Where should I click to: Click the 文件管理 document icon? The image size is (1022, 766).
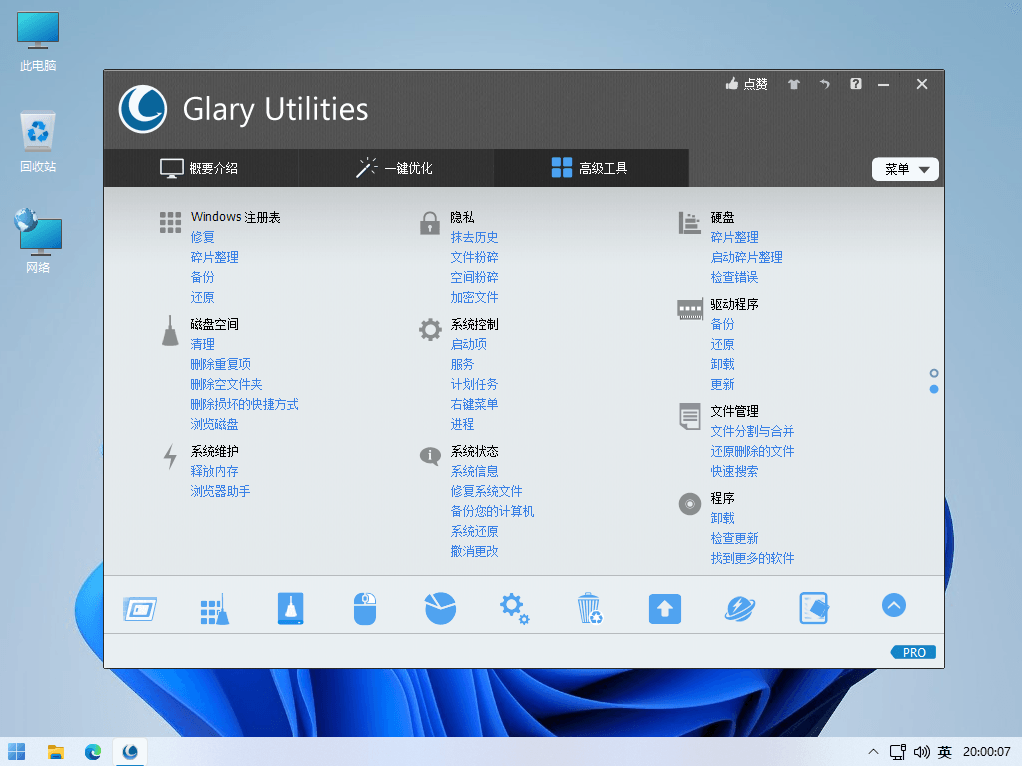click(690, 417)
